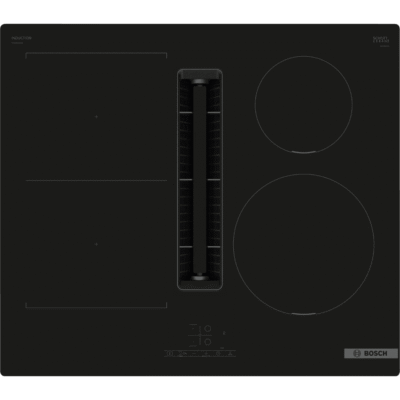The width and height of the screenshot is (400, 400).
Task: Tap the childproof lock key icon
Action: [x=183, y=353]
